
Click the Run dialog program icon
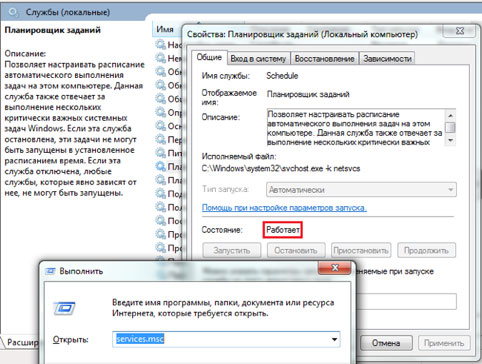click(x=65, y=308)
